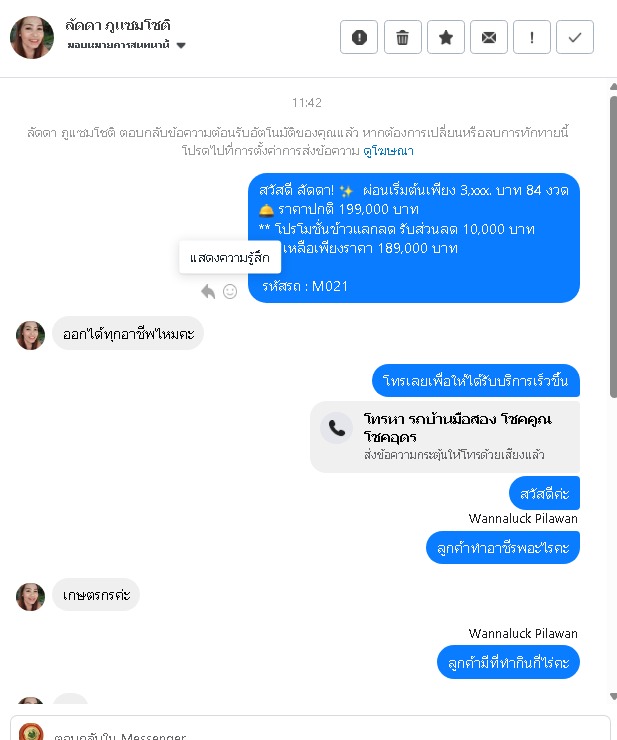Viewport: 617px width, 740px height.
Task: Mark conversation done with the checkmark button
Action: [575, 37]
